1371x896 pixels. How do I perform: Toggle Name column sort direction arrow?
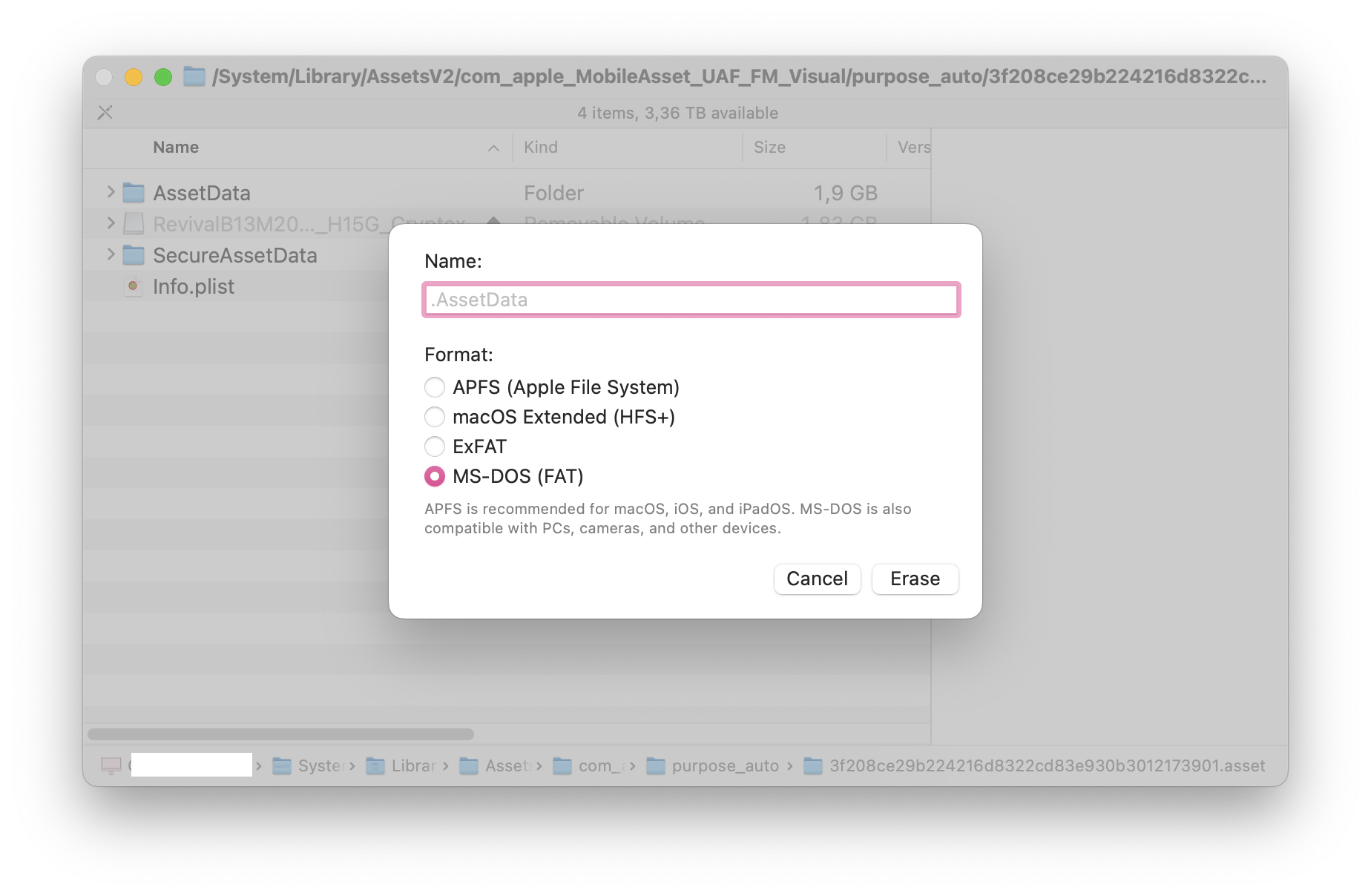point(493,148)
